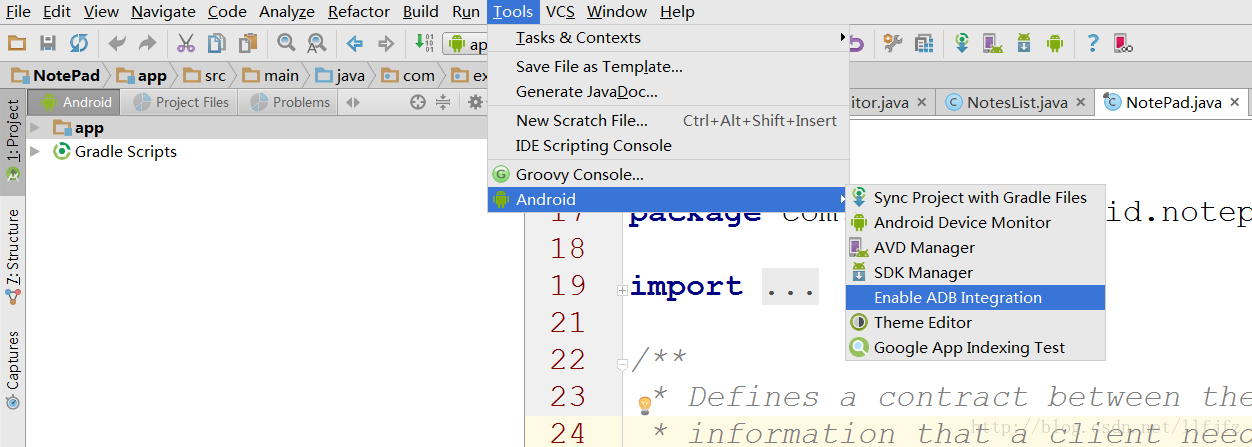Click the Save All floppy disk icon
Screen dimensions: 1252x447
coord(48,43)
